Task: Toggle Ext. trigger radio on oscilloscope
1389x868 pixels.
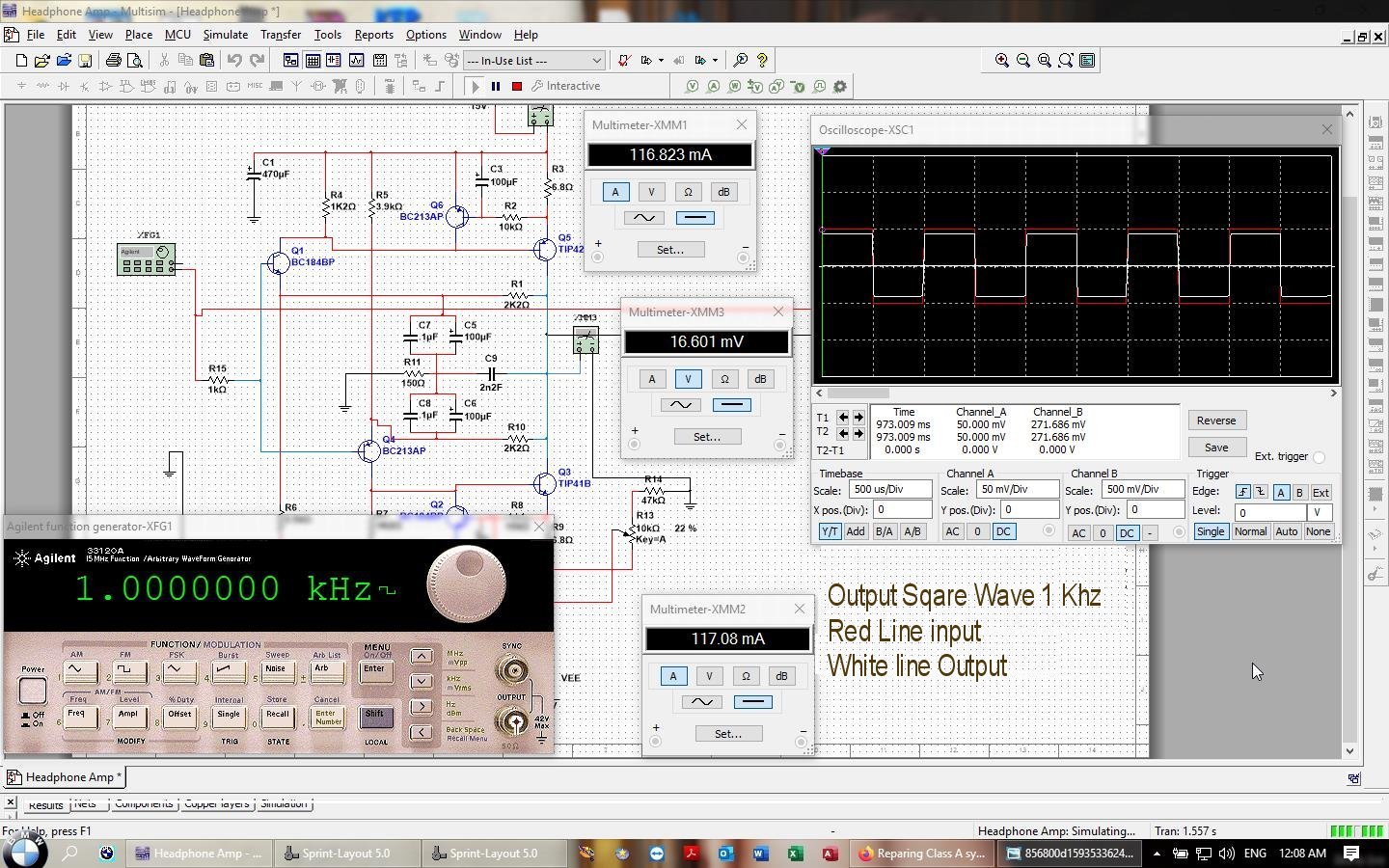Action: pyautogui.click(x=1319, y=457)
